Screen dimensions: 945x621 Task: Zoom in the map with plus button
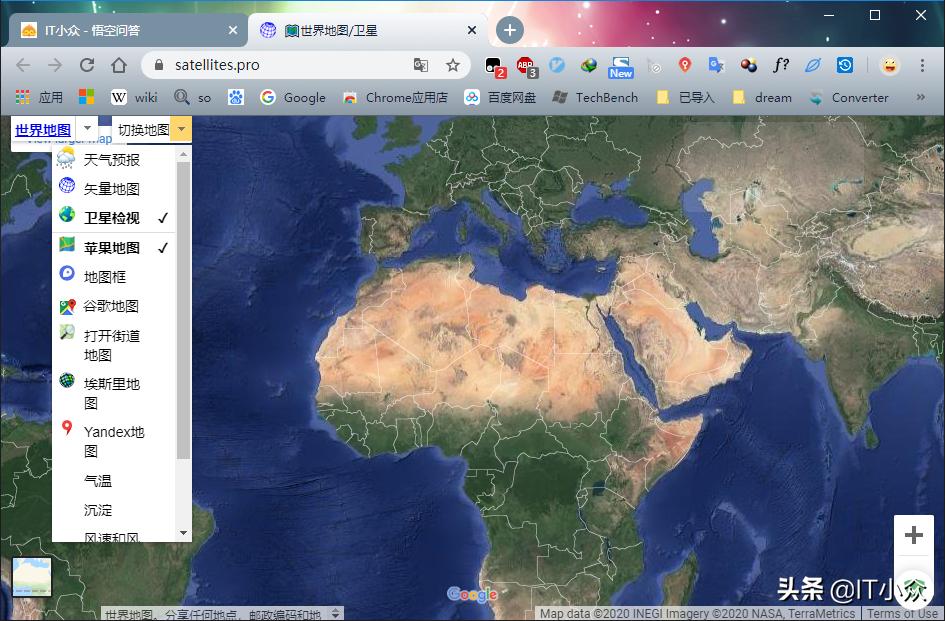913,535
